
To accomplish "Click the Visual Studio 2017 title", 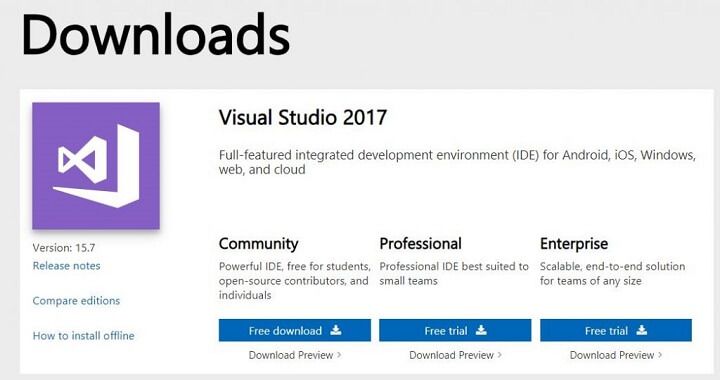I will (x=303, y=117).
